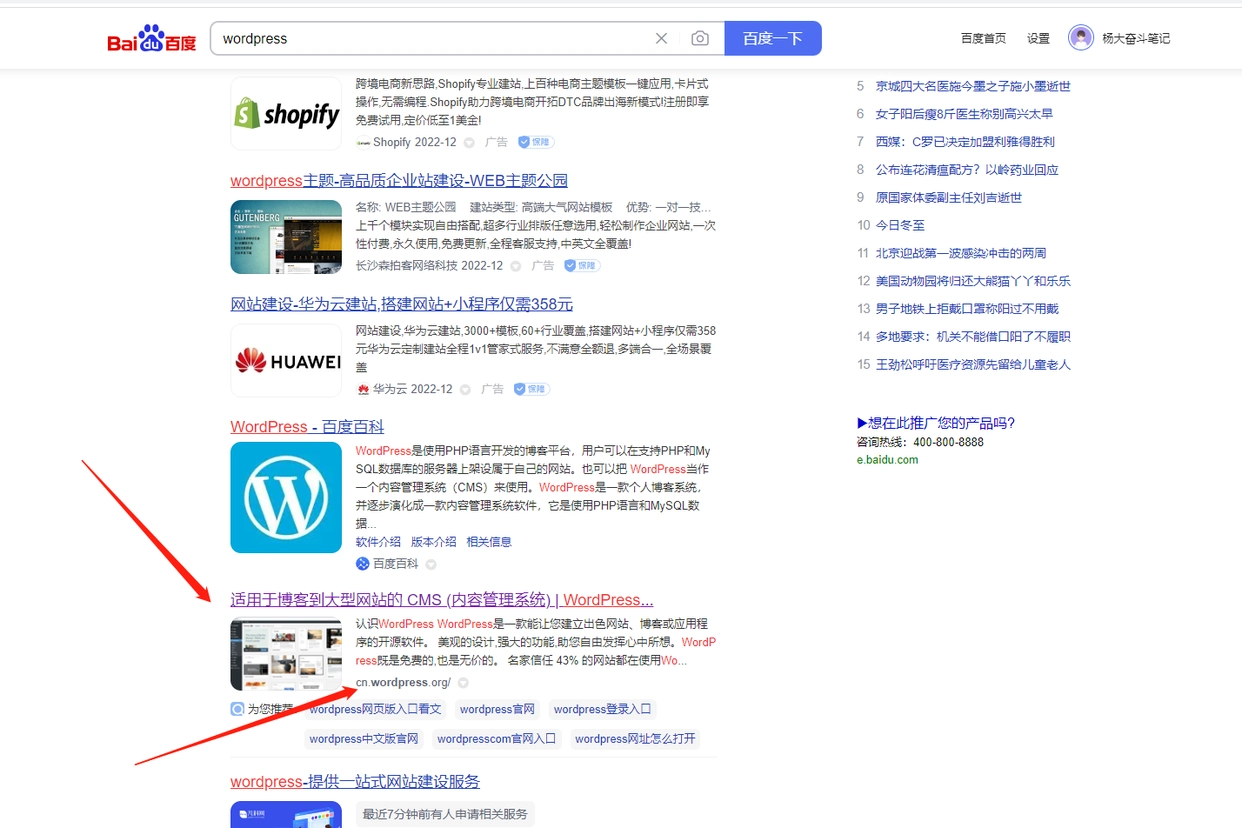Select the wordpress官网 related search chip

point(497,710)
